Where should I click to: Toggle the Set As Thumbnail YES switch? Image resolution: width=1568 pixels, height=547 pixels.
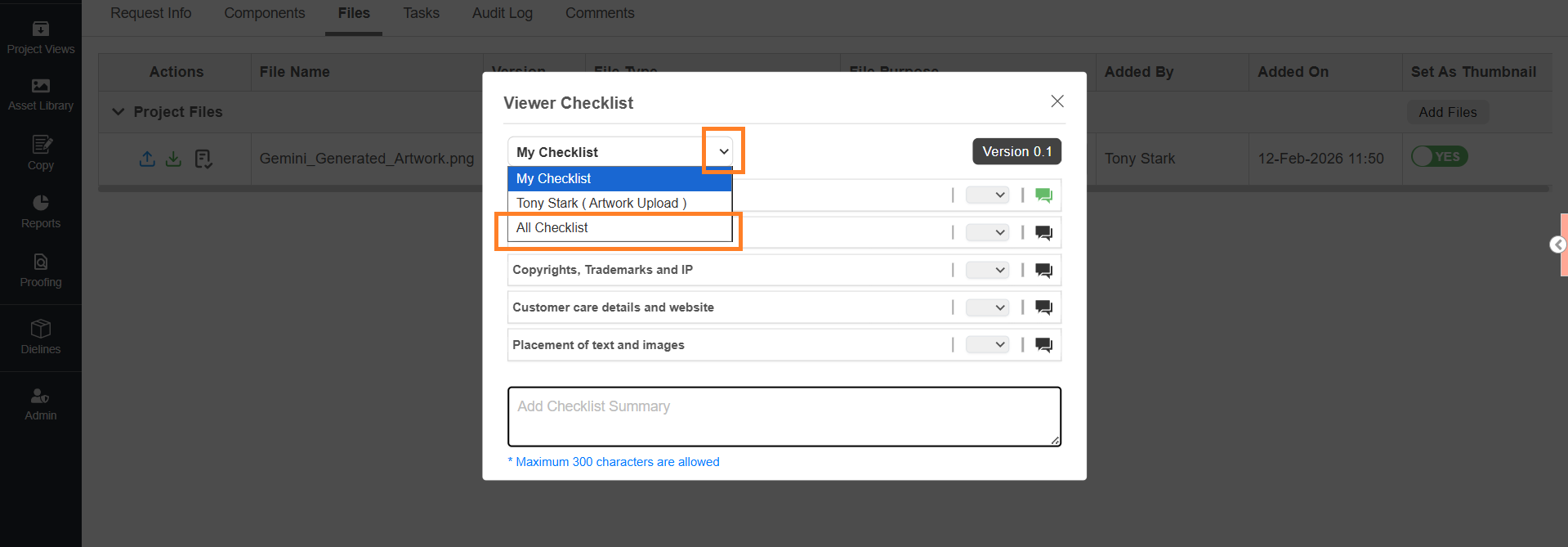[x=1439, y=157]
